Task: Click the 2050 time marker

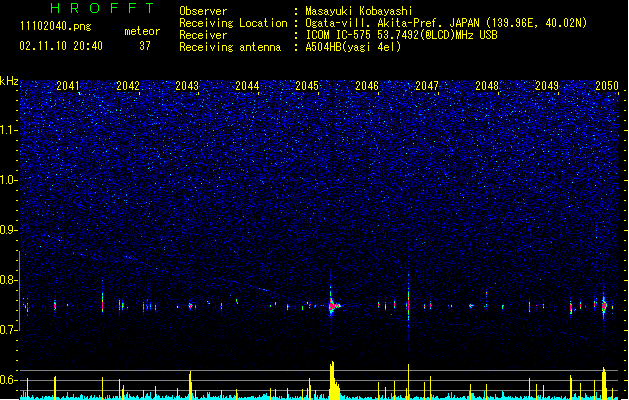Action: click(607, 86)
